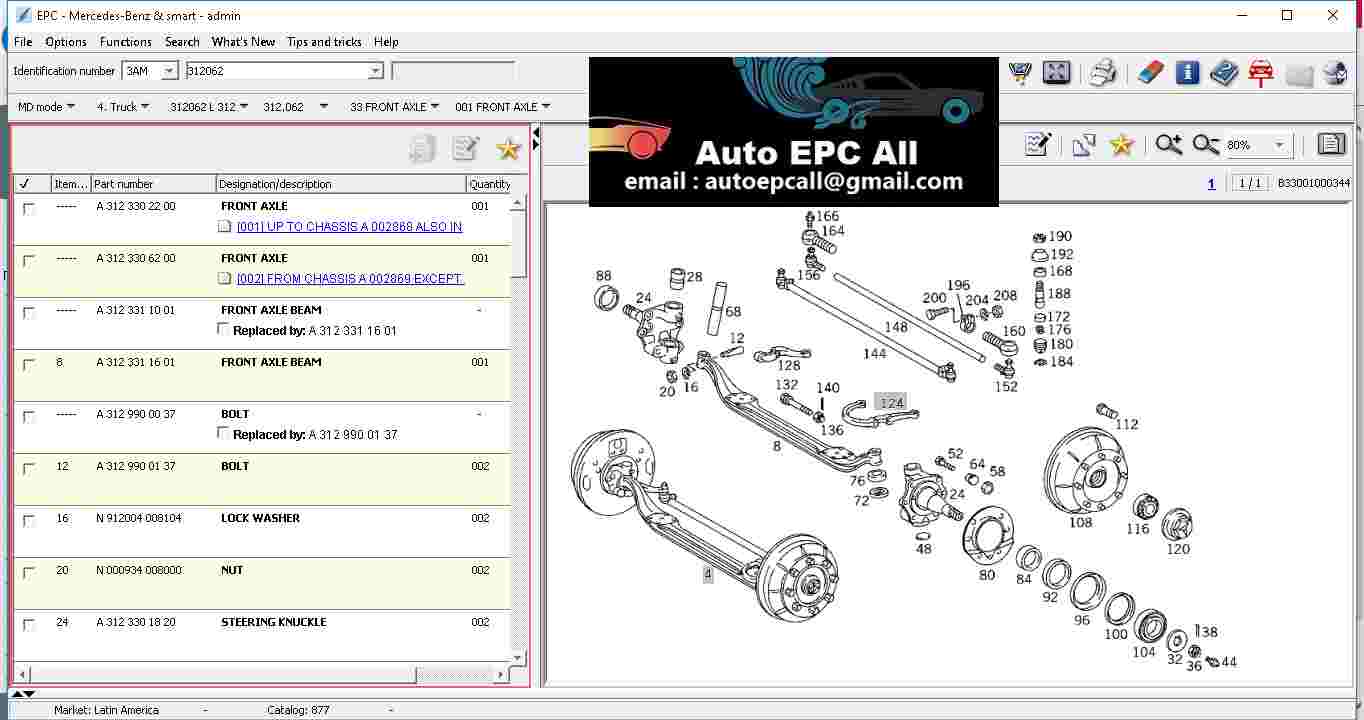This screenshot has width=1364, height=720.
Task: Open the blue information icon
Action: click(x=1187, y=73)
